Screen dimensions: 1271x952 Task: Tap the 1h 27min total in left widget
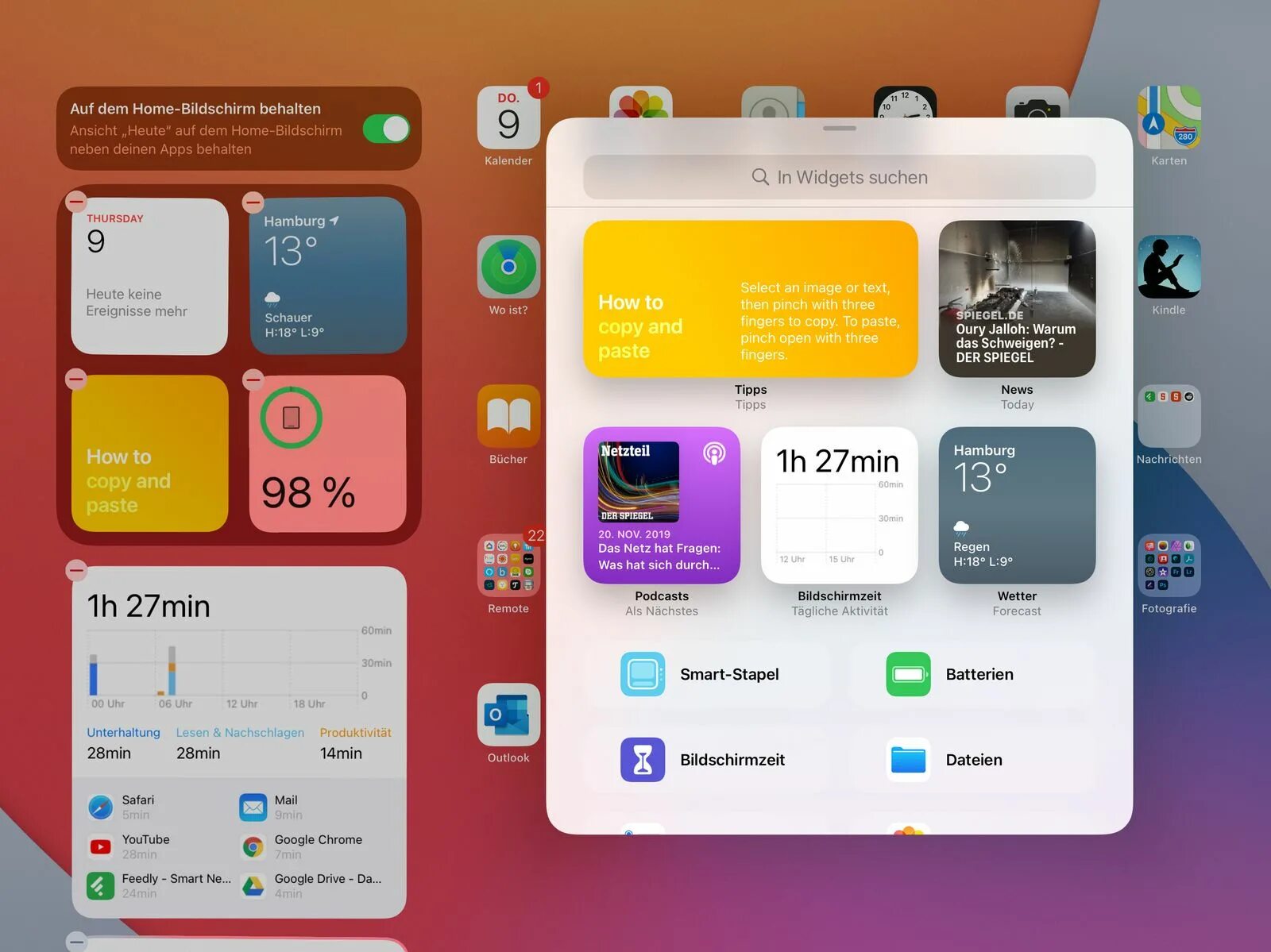pyautogui.click(x=149, y=606)
